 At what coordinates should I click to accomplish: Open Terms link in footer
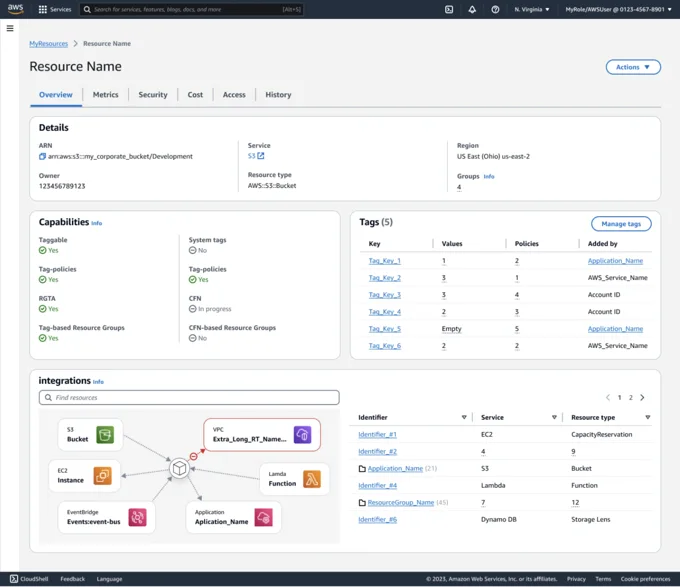[x=603, y=579]
